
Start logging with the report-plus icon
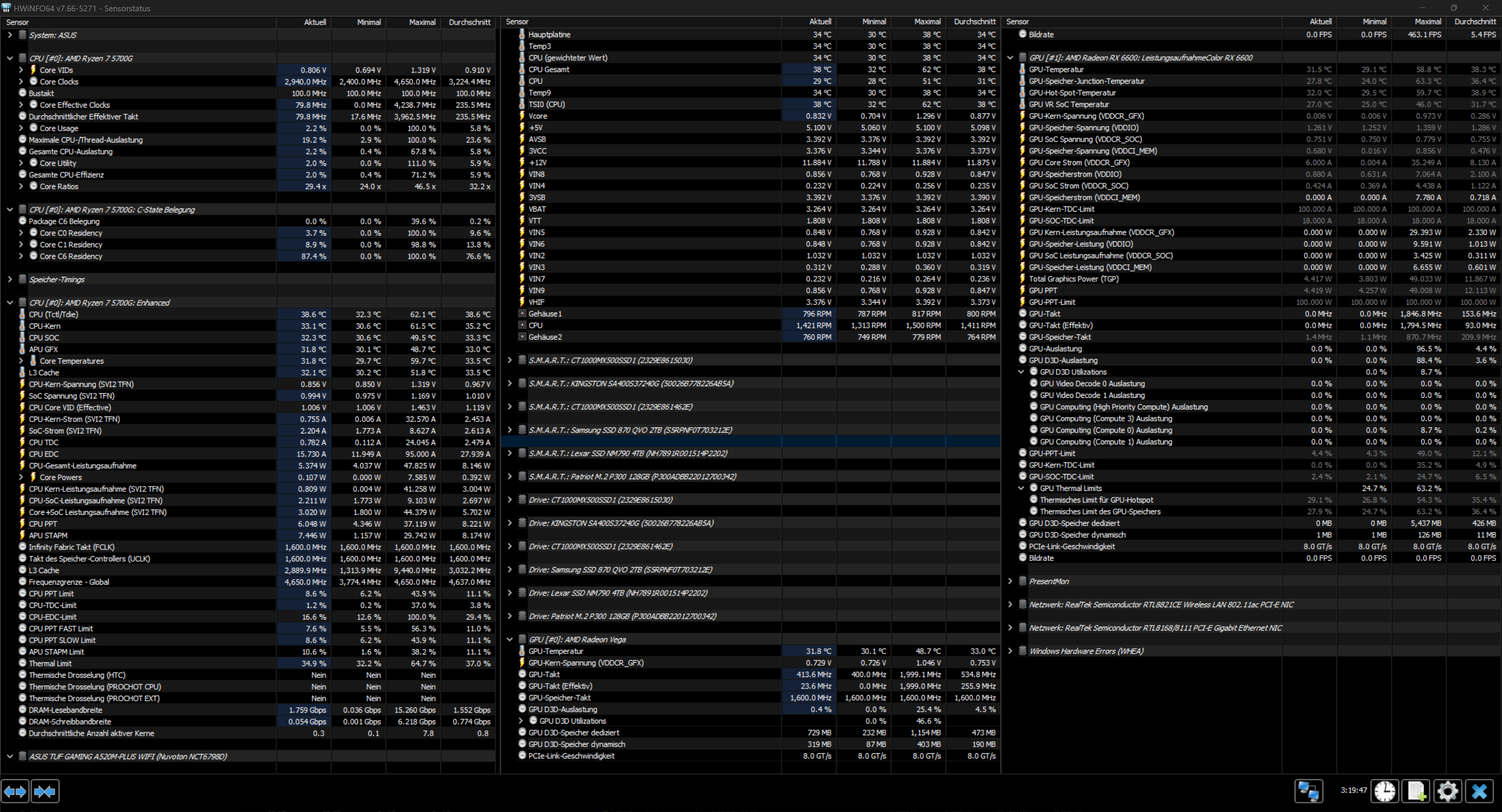(x=1416, y=791)
